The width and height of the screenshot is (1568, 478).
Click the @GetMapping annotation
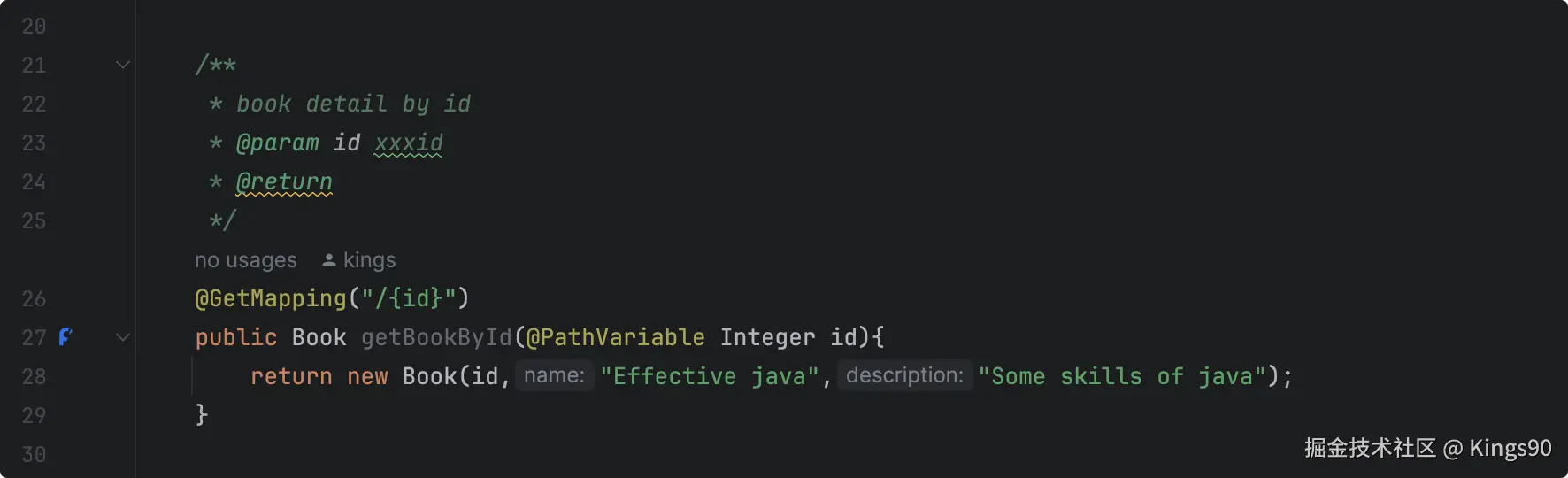tap(271, 298)
